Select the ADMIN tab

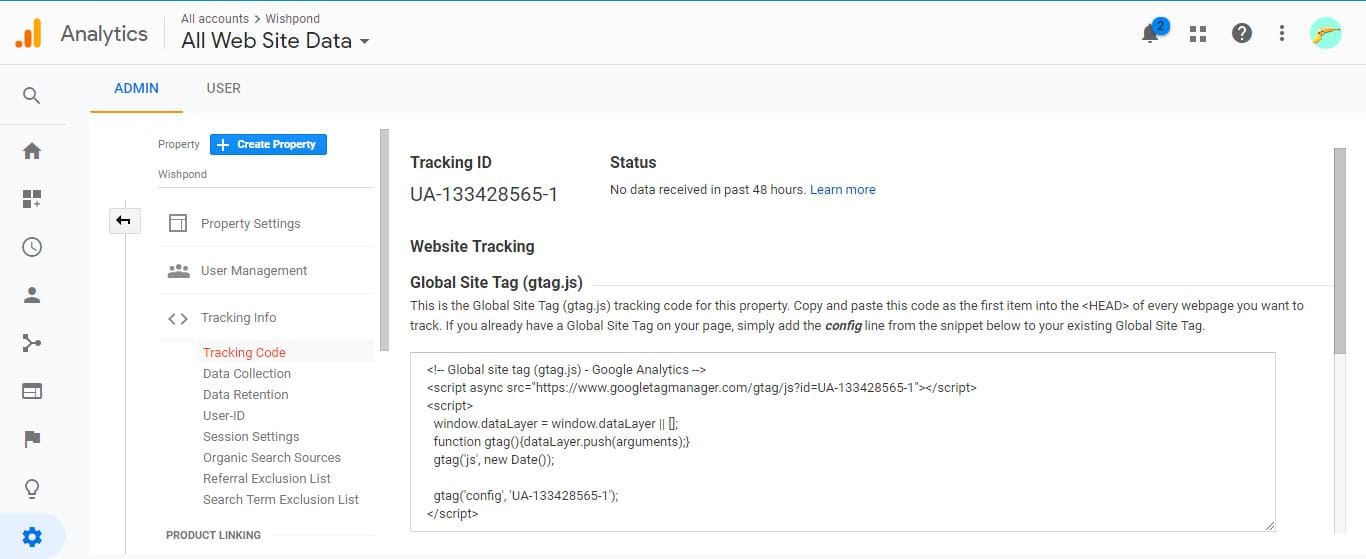pos(136,88)
